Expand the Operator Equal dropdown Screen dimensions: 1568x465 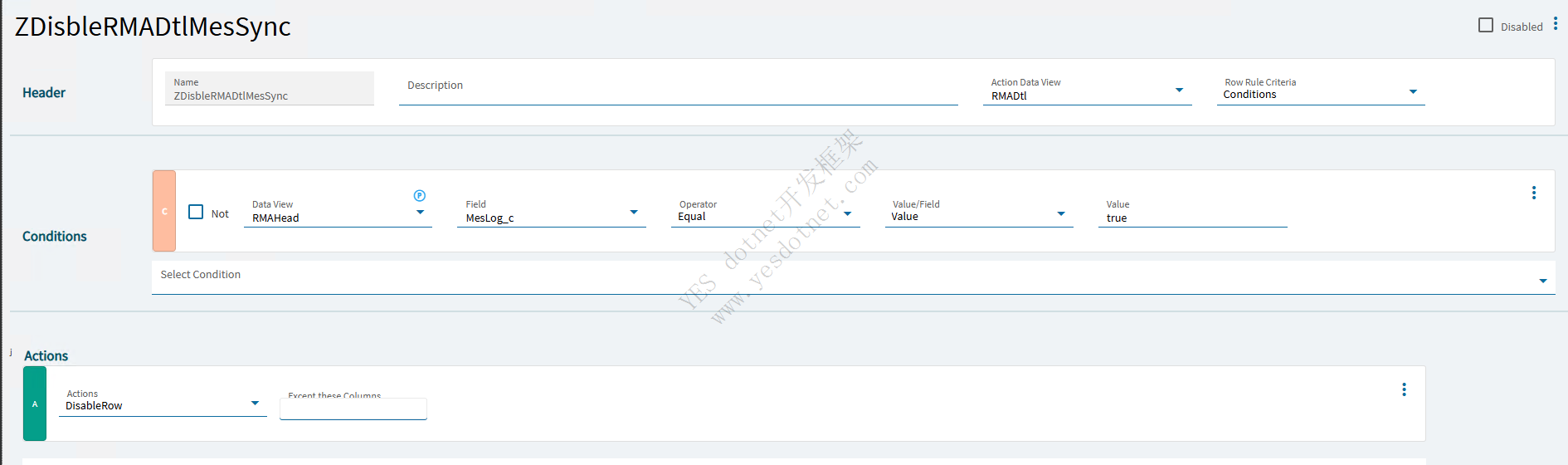(x=847, y=214)
